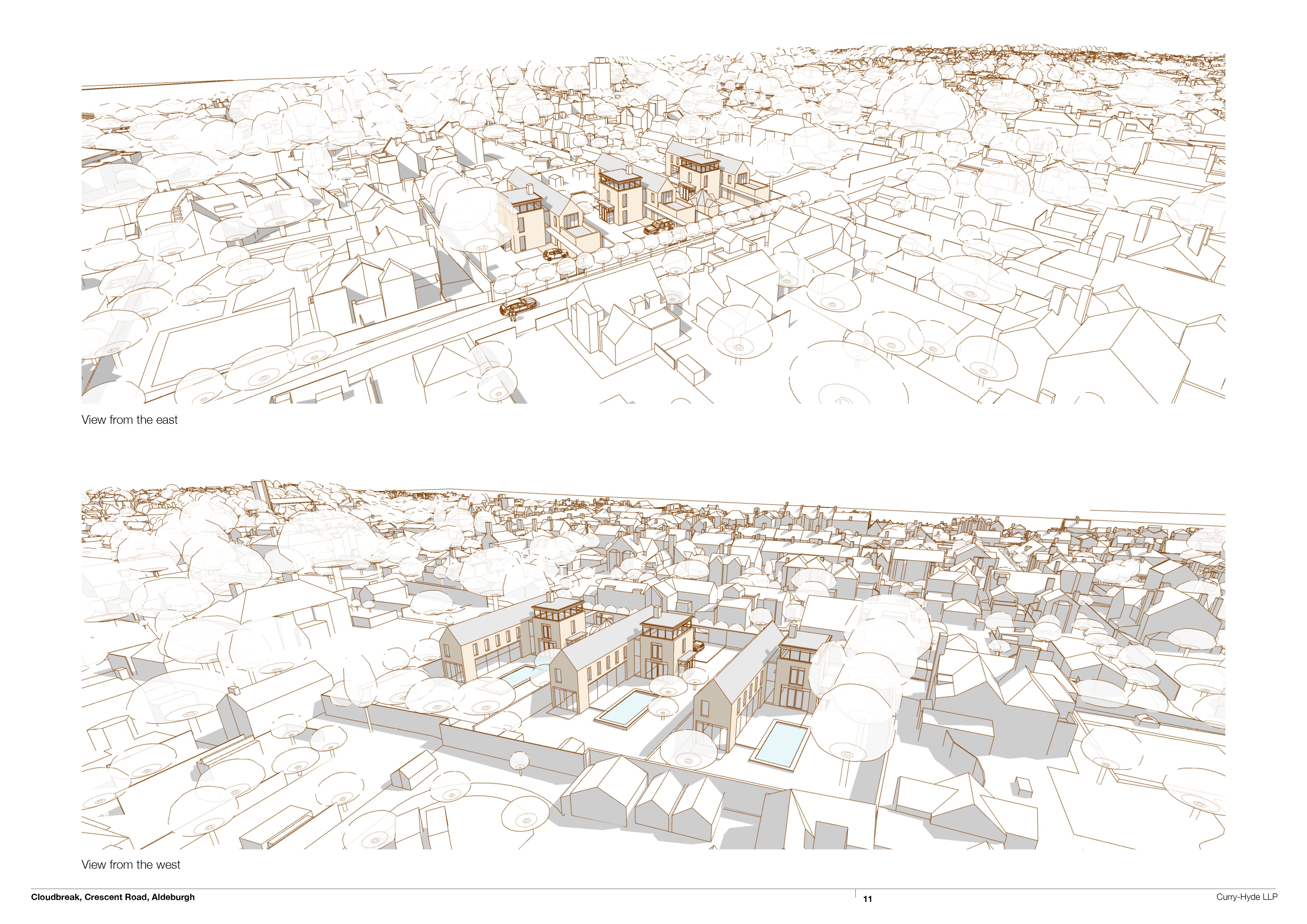The height and width of the screenshot is (924, 1307).
Task: Click the 'View from the west' caption
Action: point(130,865)
